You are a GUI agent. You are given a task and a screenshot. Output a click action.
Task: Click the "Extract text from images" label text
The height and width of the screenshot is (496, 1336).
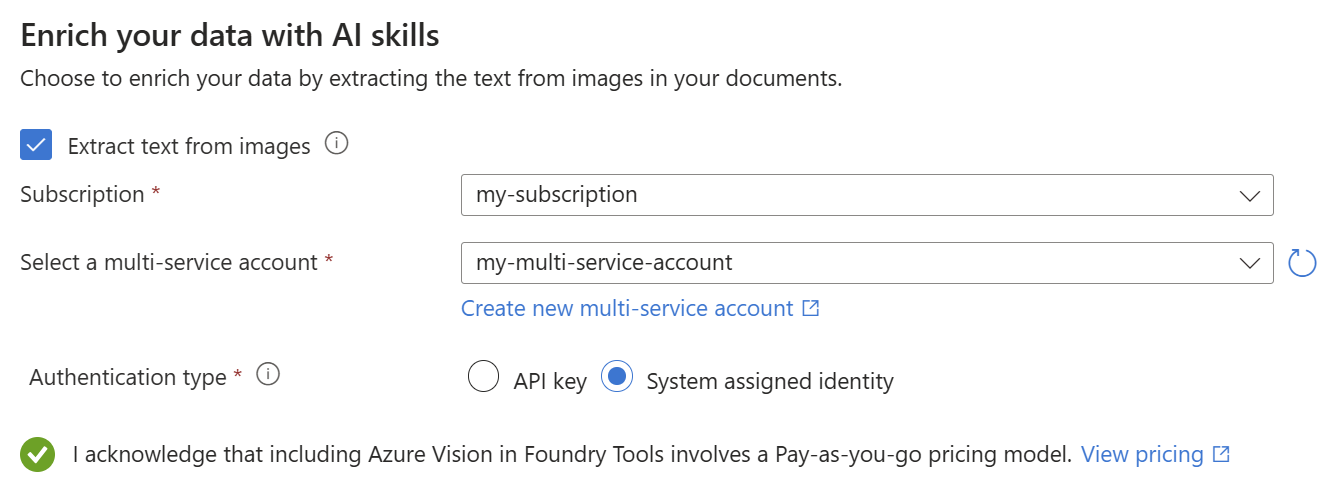coord(189,146)
